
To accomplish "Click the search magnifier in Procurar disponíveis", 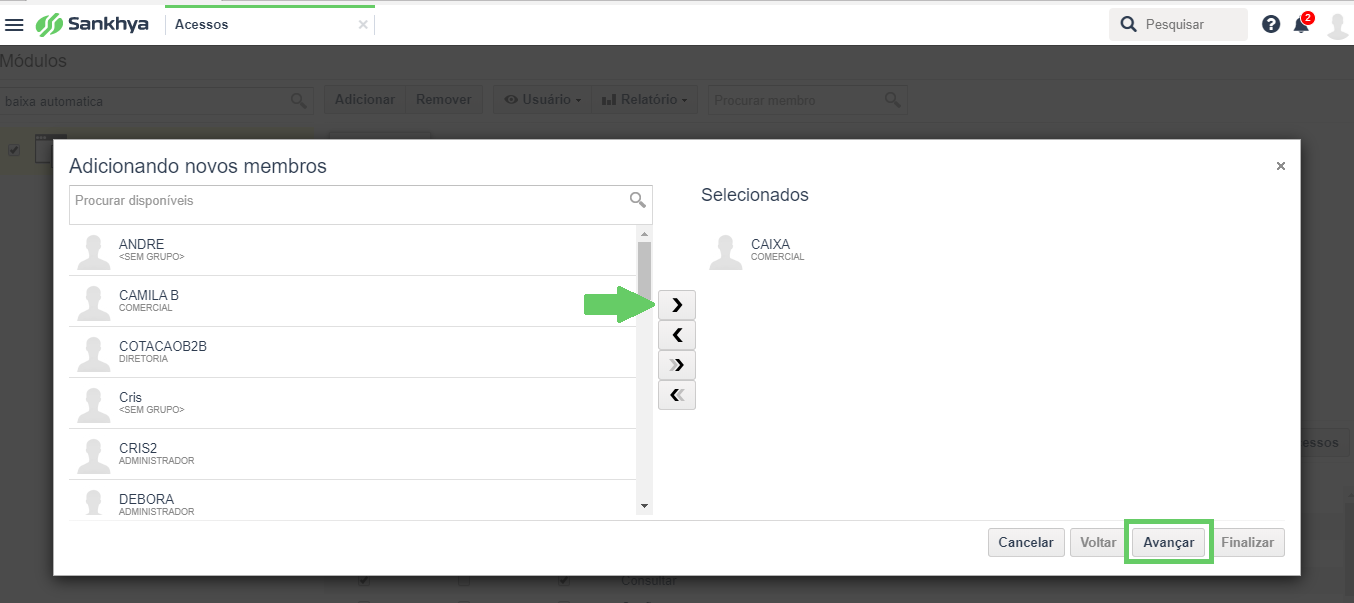I will [x=637, y=201].
